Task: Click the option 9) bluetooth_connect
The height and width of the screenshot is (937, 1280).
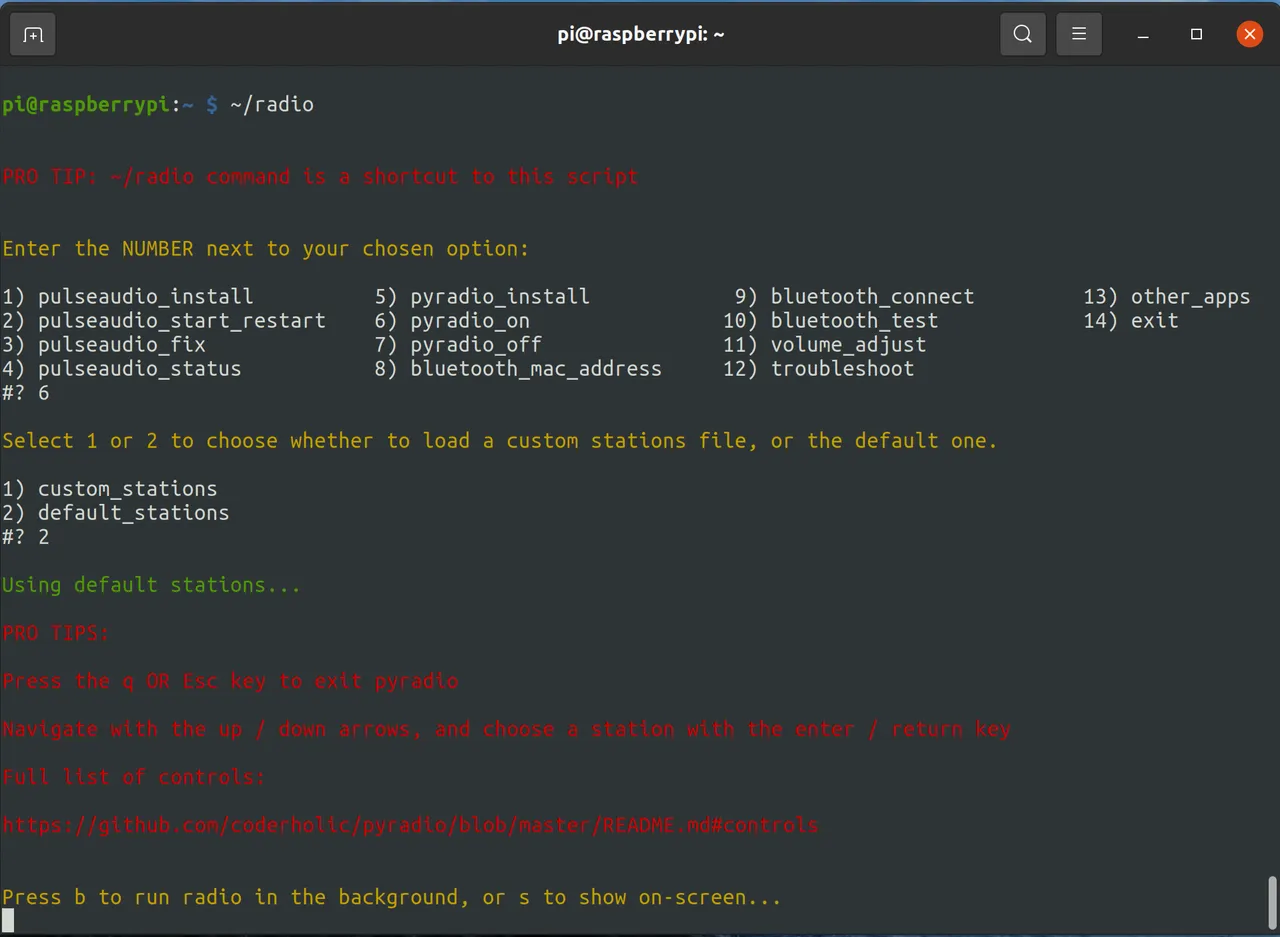Action: 854,297
